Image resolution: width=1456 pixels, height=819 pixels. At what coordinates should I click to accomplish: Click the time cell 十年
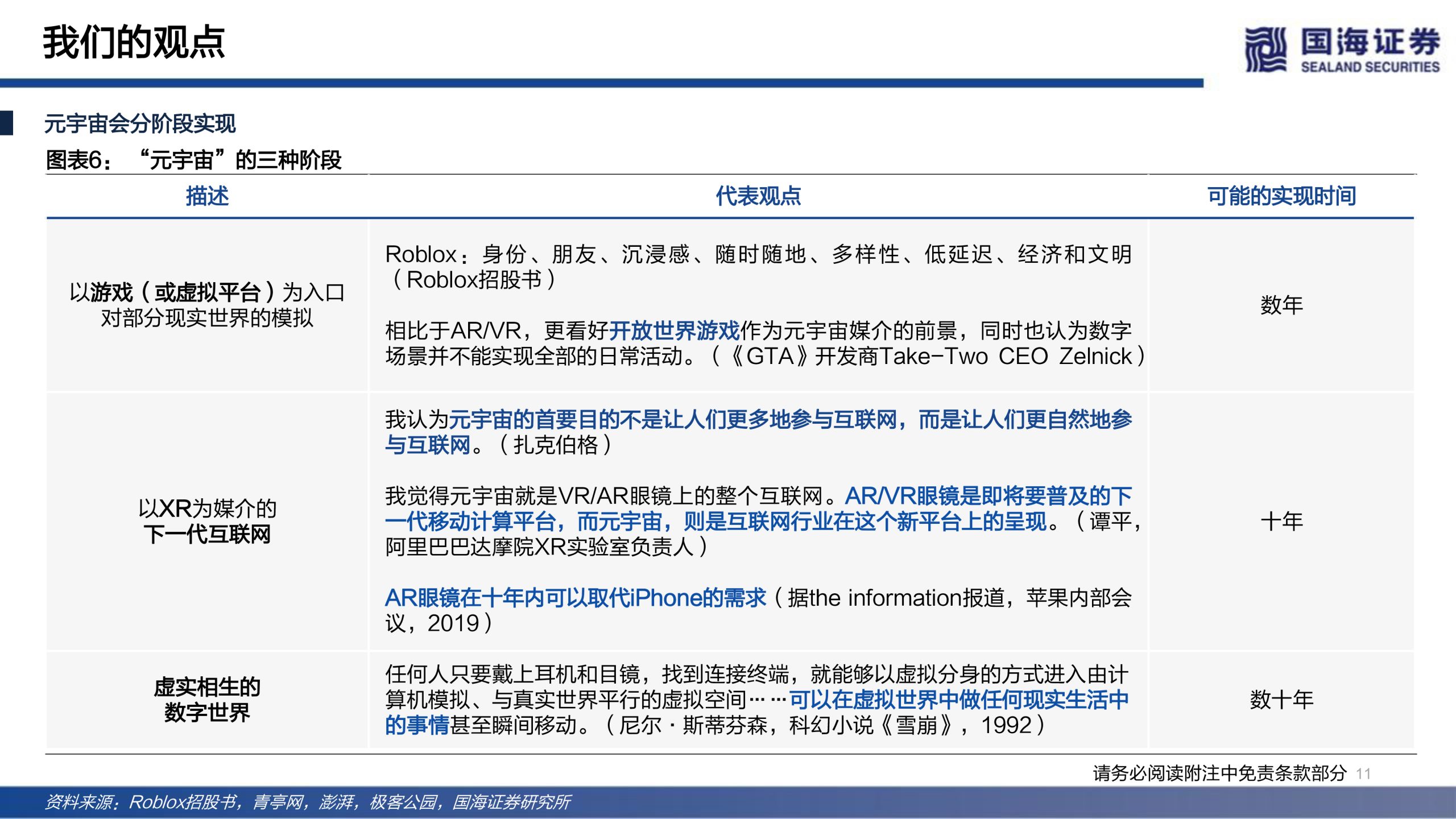click(1281, 522)
